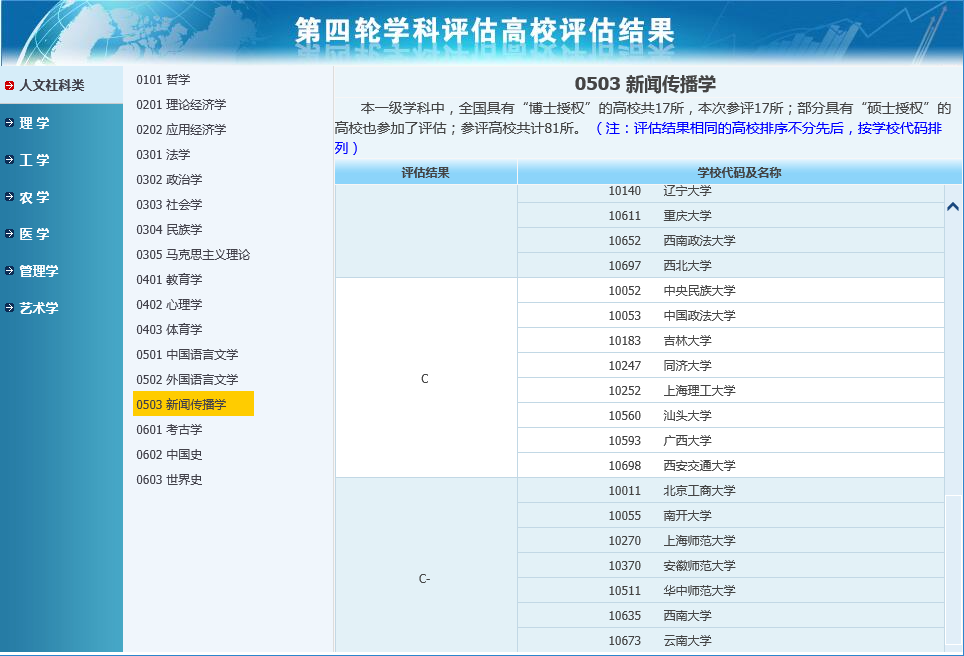This screenshot has height=656, width=964.
Task: Click the red arrow icon beside 人文社科类
Action: [9, 85]
